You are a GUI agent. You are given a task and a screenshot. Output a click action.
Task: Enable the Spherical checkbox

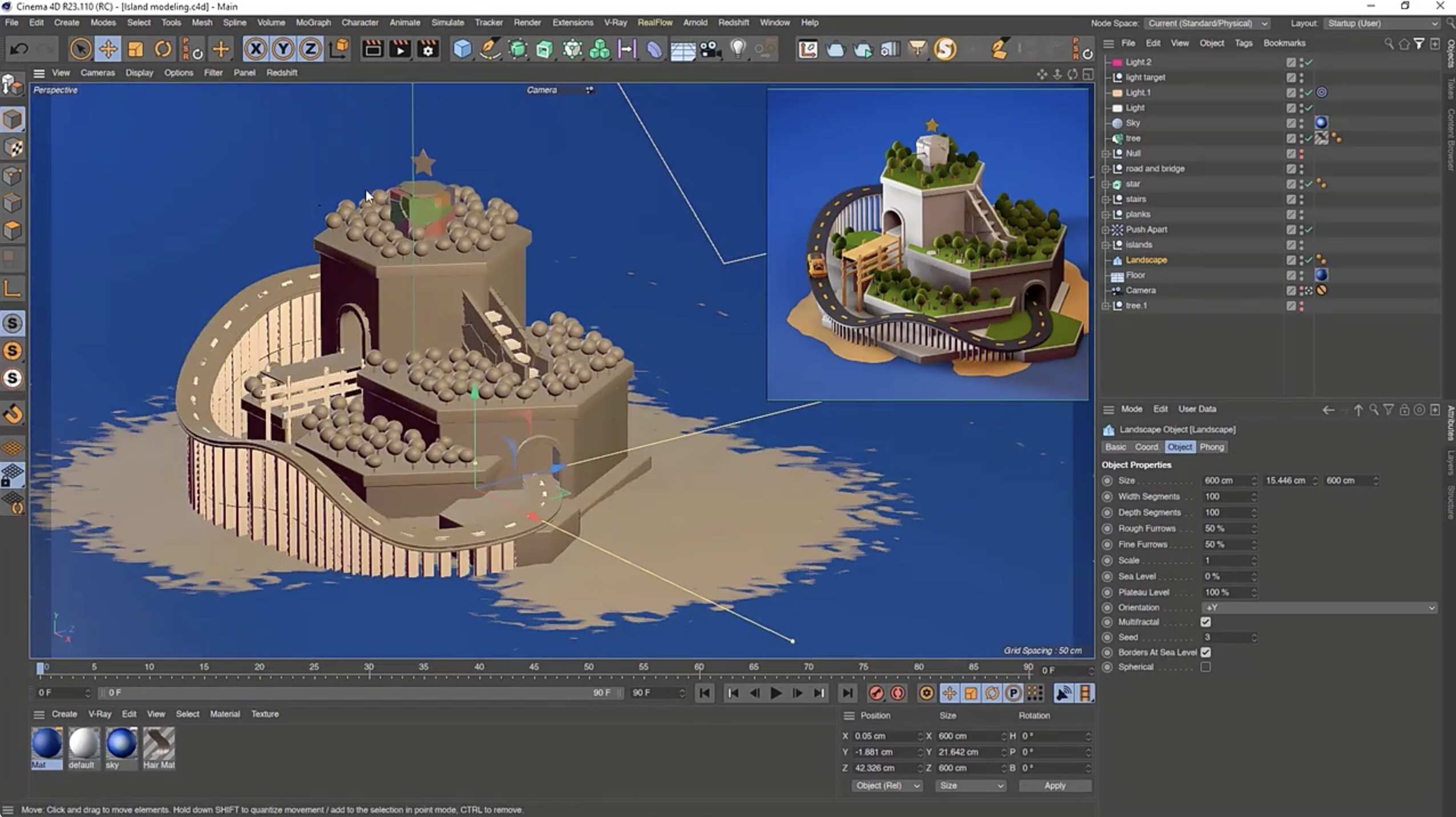click(x=1206, y=666)
